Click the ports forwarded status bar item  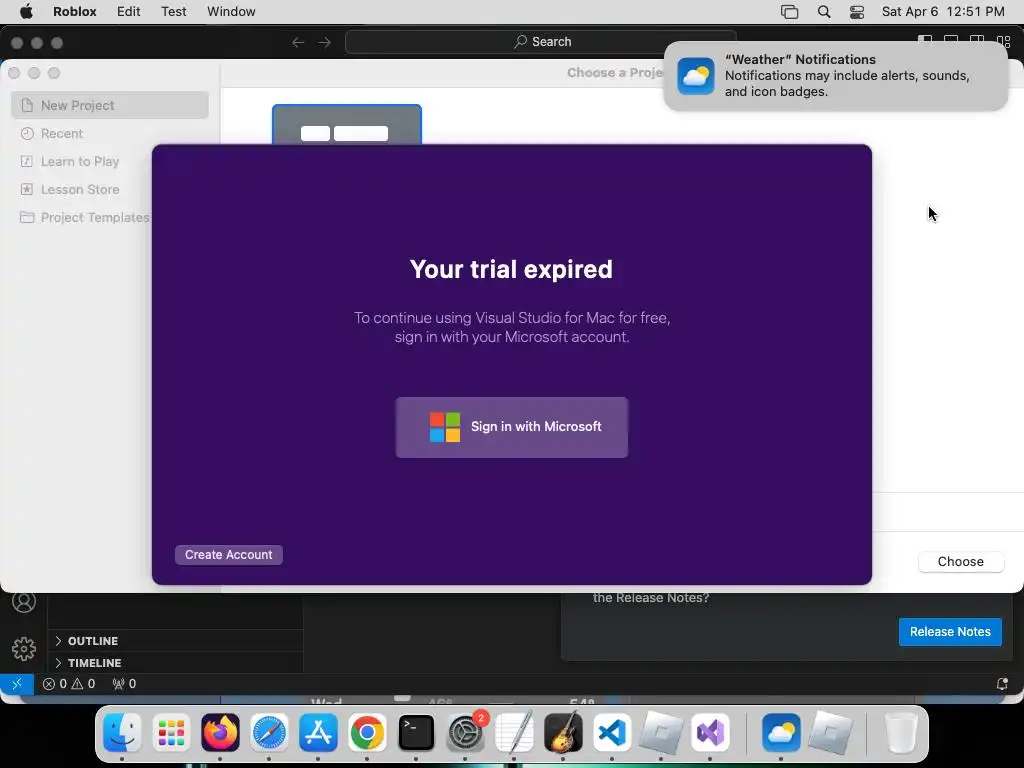click(124, 684)
